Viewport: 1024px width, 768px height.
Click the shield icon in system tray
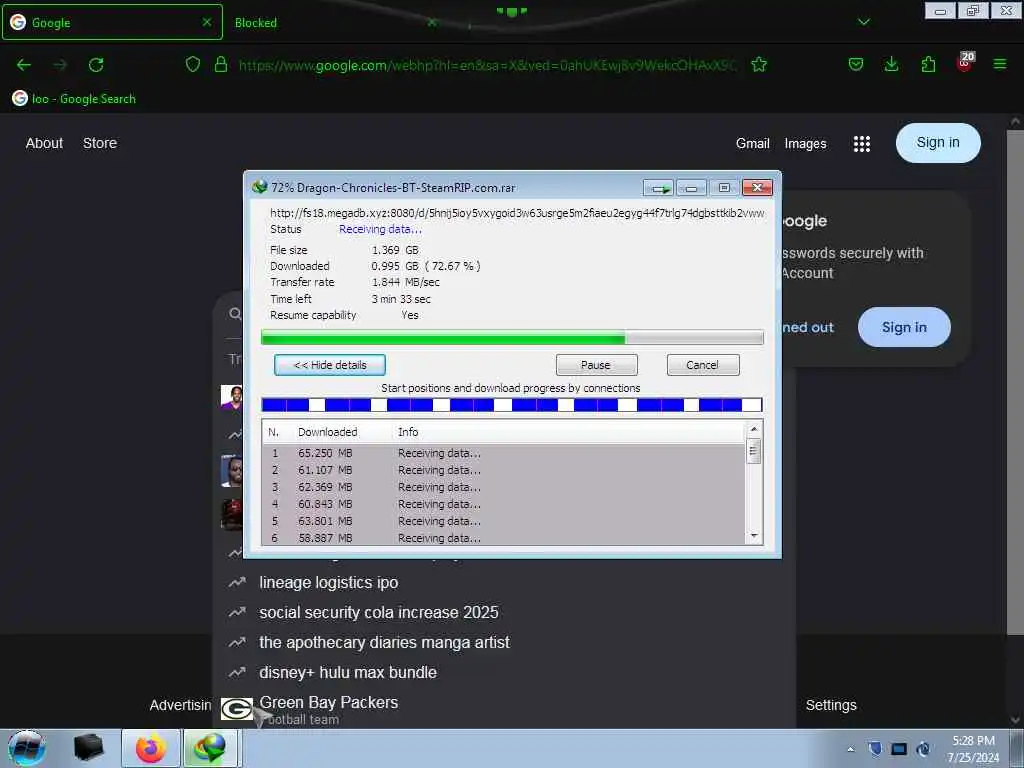(x=875, y=748)
